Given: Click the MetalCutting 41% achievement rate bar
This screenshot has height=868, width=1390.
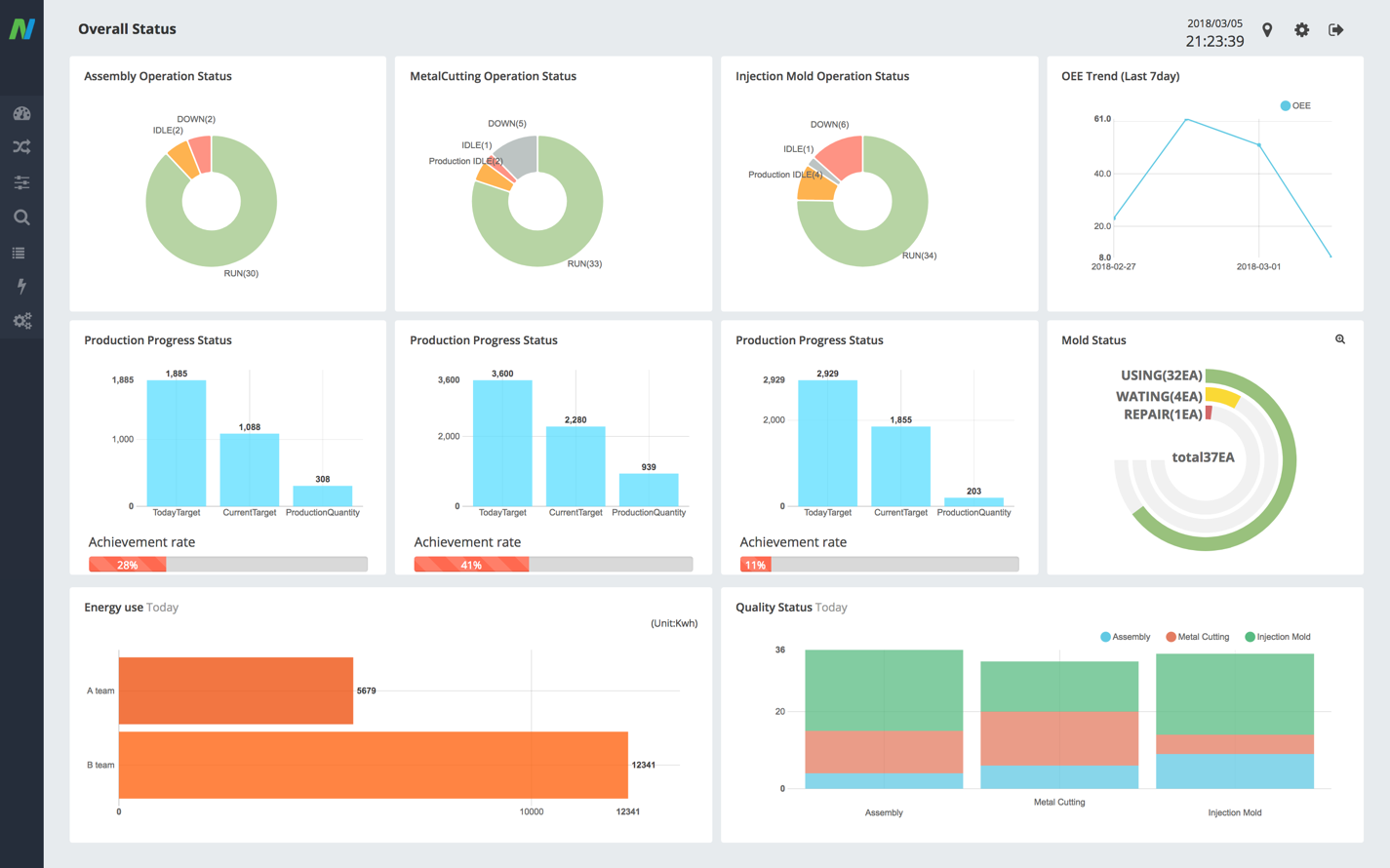Looking at the screenshot, I should 553,564.
